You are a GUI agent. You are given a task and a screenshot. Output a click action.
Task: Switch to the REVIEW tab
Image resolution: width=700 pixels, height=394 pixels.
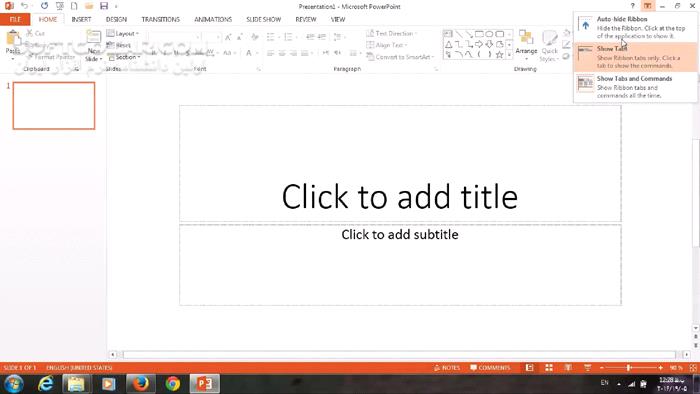[x=306, y=19]
